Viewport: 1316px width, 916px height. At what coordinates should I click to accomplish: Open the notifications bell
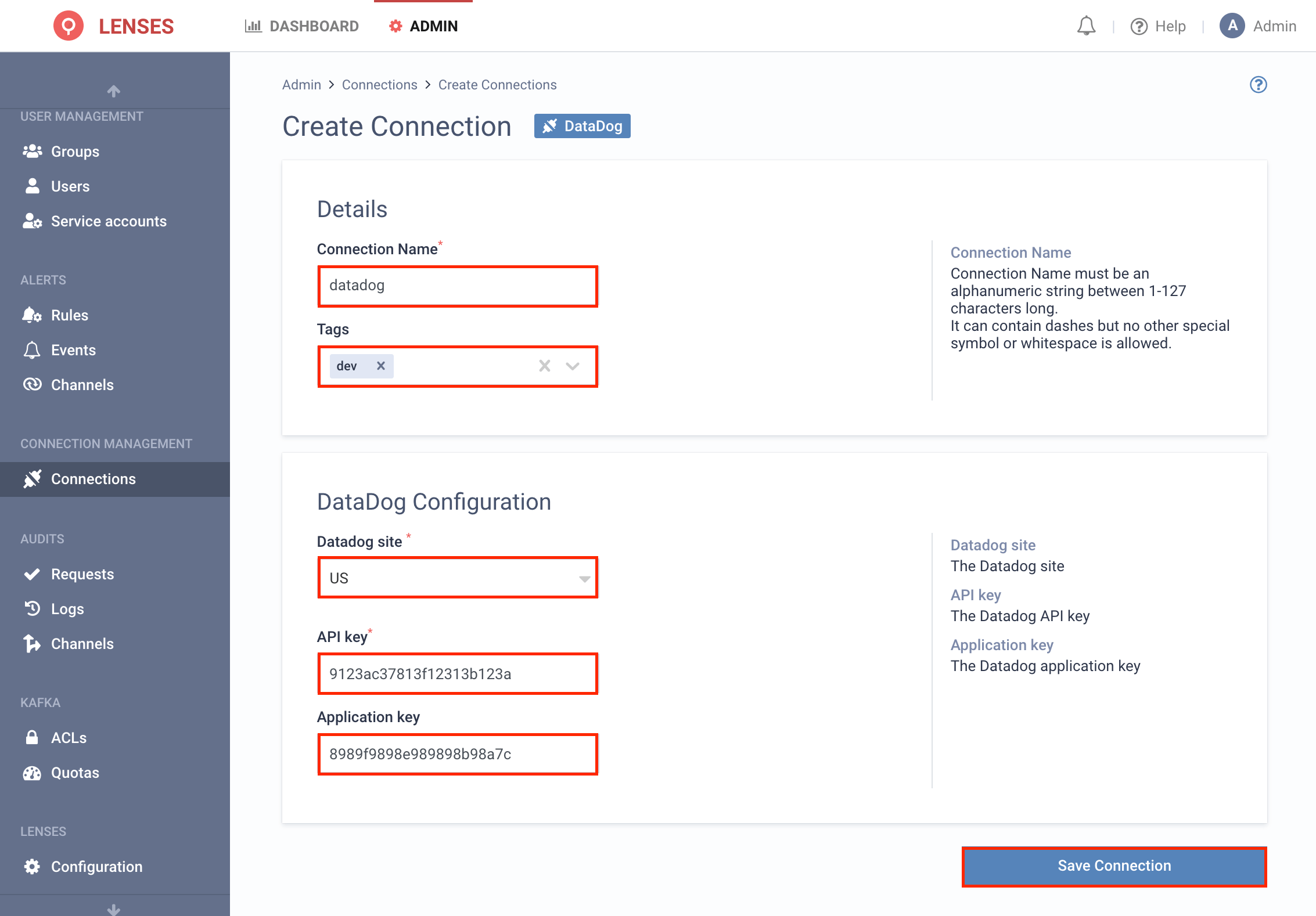(1086, 26)
